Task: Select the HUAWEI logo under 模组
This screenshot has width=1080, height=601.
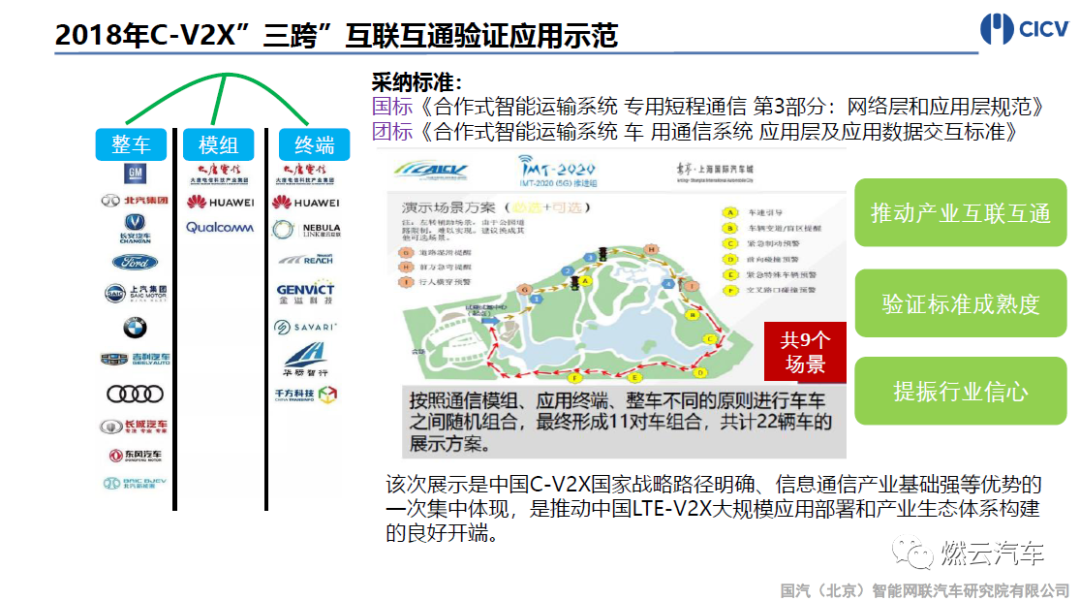Action: pos(220,202)
